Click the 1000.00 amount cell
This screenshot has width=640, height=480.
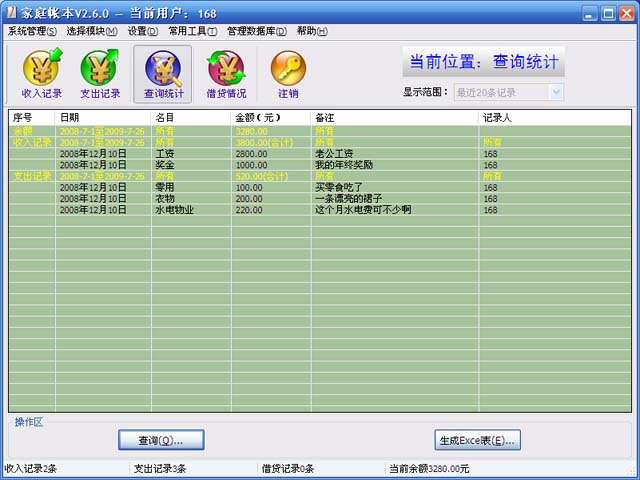pyautogui.click(x=251, y=165)
